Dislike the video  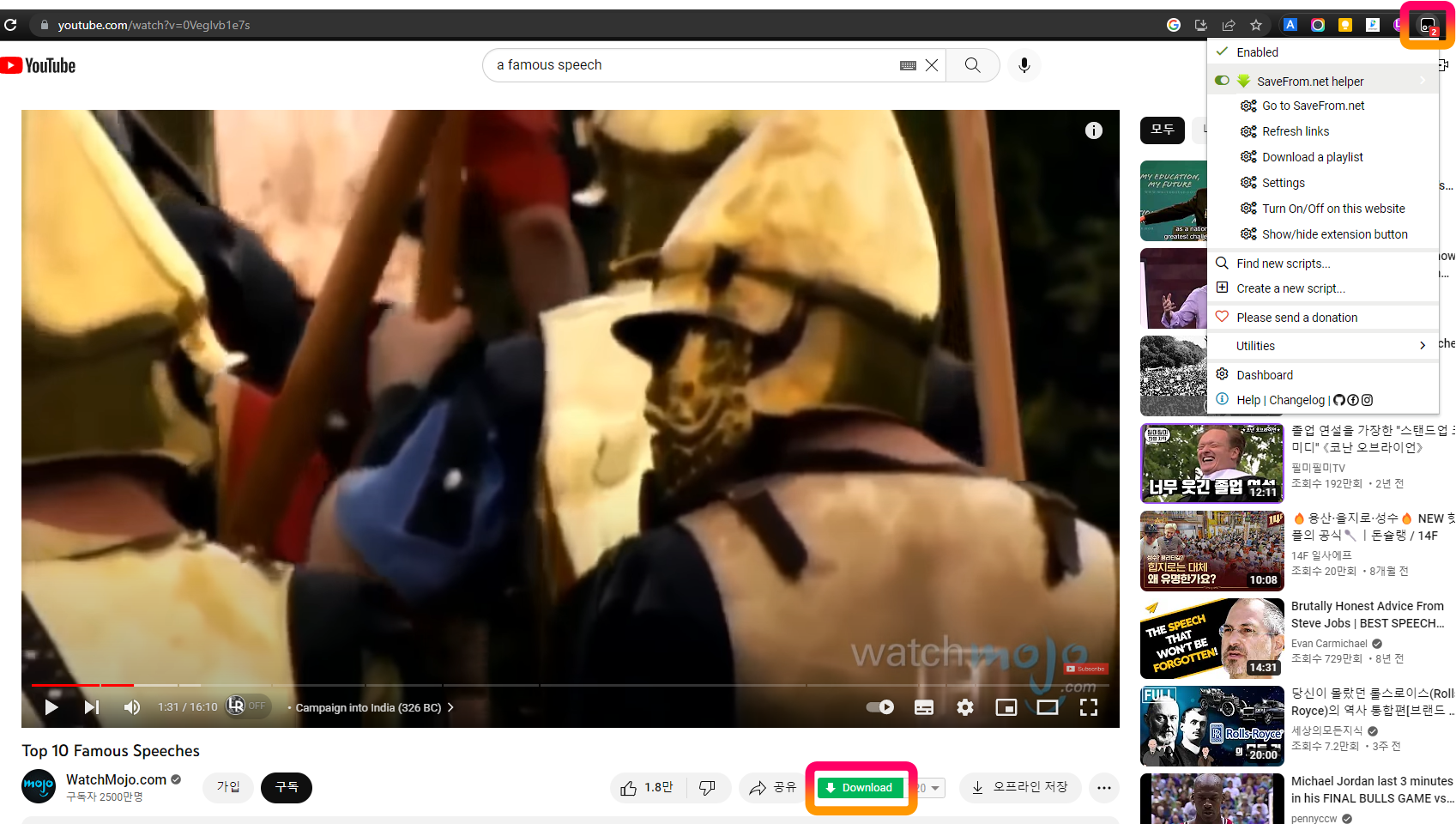(x=708, y=787)
